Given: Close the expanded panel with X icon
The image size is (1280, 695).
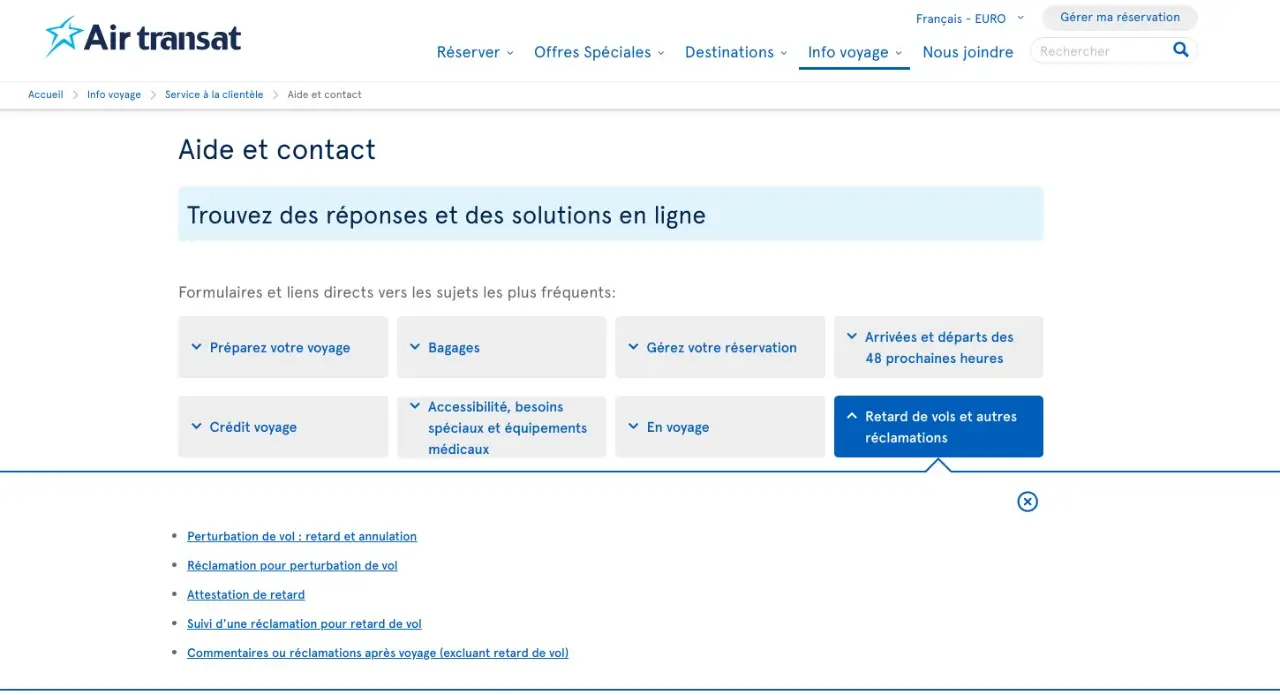Looking at the screenshot, I should click(1027, 502).
